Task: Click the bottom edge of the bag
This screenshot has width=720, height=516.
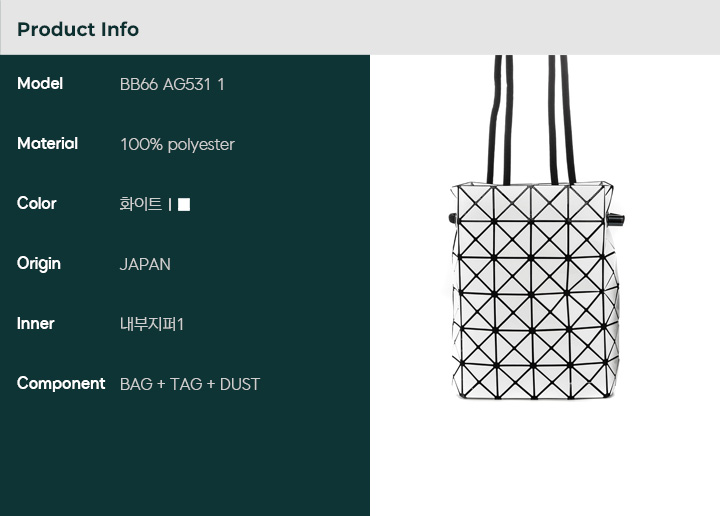Action: pos(536,396)
